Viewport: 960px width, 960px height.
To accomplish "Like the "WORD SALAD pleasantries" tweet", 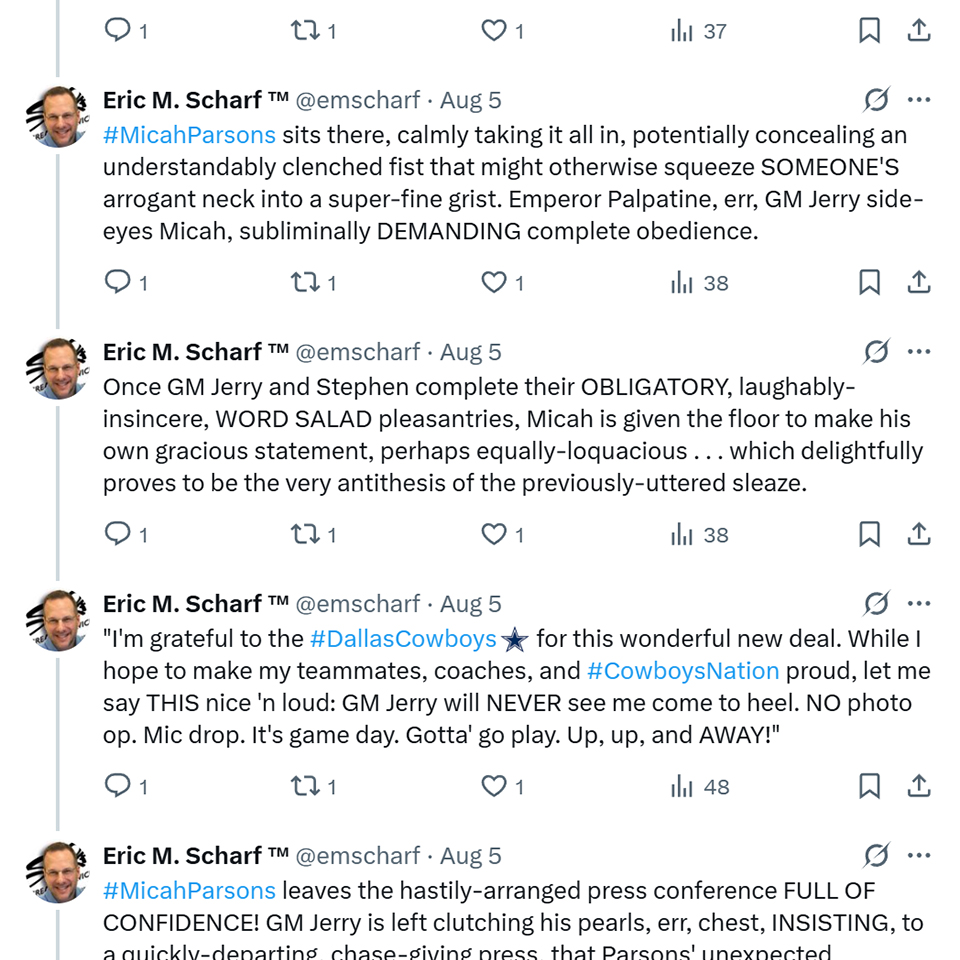I will [x=494, y=534].
